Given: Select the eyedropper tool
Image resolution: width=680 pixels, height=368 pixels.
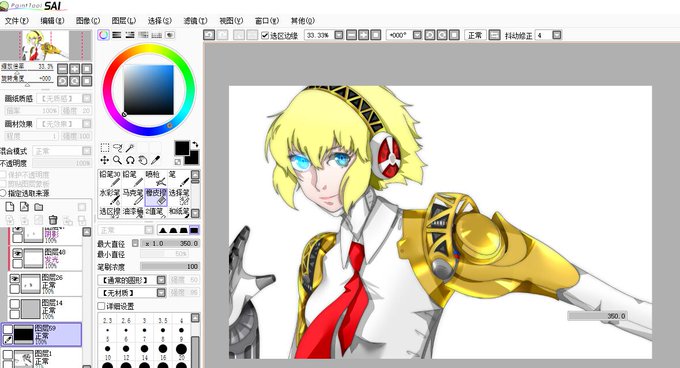Looking at the screenshot, I should (155, 160).
